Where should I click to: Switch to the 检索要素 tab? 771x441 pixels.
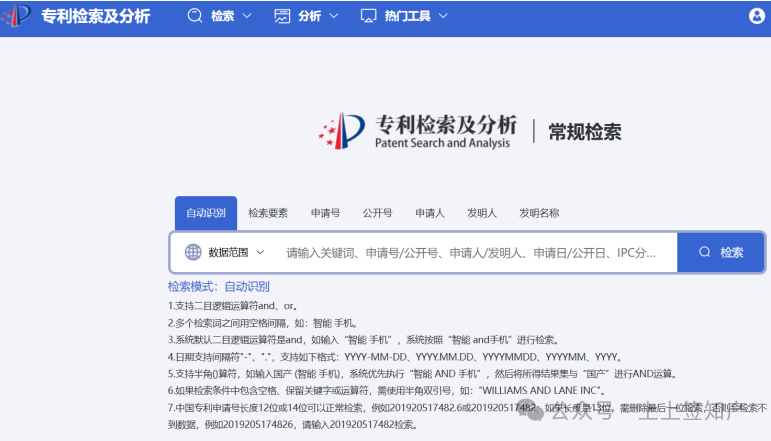click(x=268, y=213)
